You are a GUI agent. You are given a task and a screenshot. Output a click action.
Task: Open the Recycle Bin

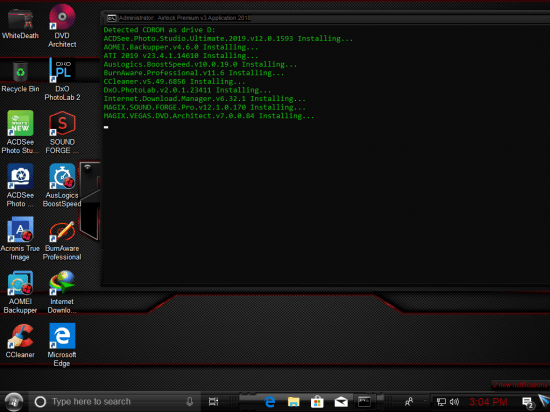pos(20,76)
